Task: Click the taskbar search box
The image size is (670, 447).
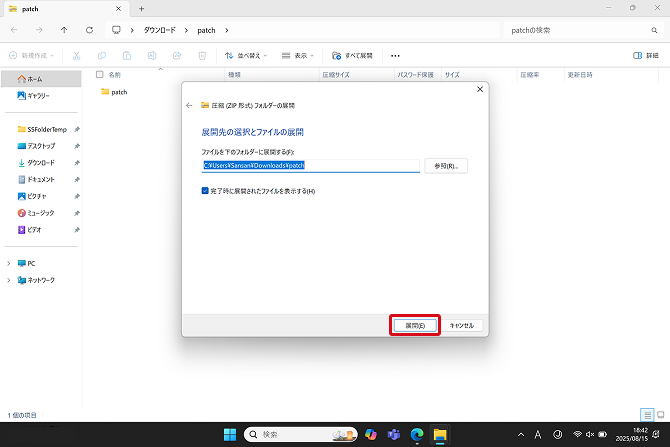Action: click(300, 435)
